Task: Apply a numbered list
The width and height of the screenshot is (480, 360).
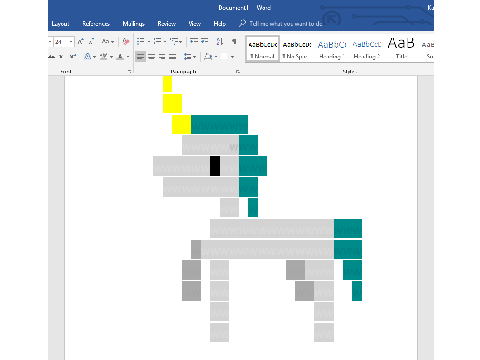Action: 157,41
